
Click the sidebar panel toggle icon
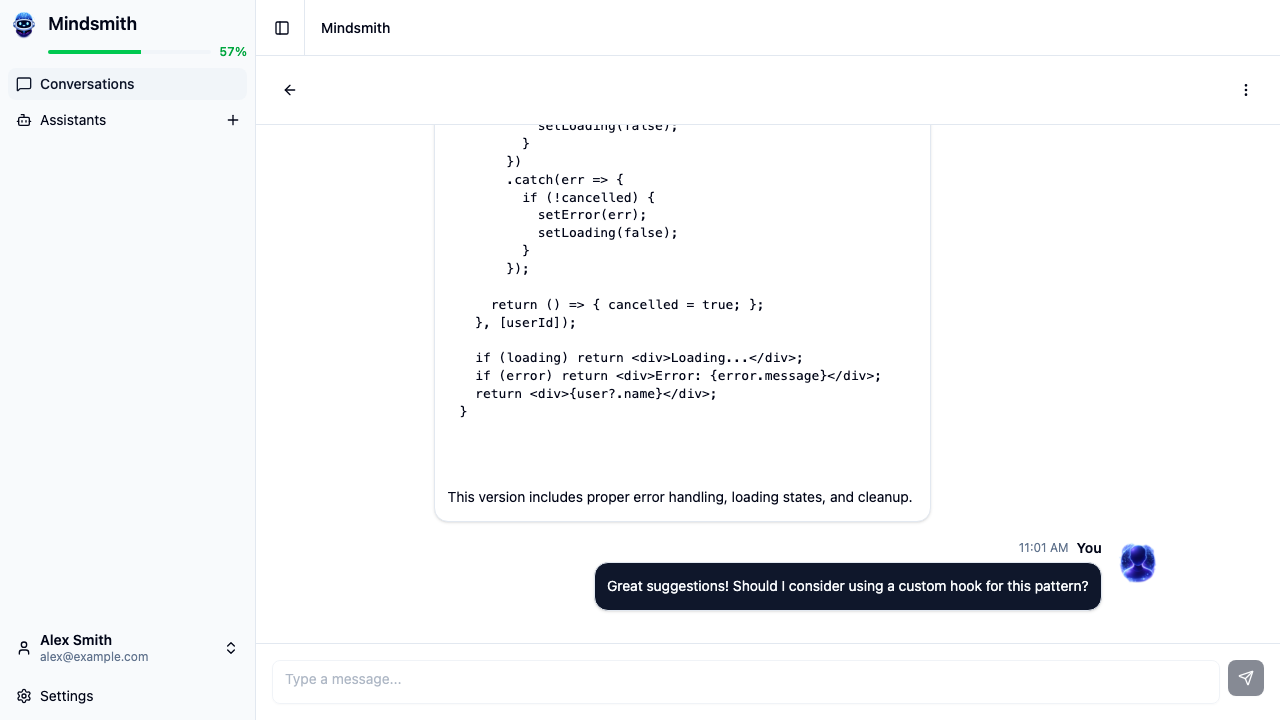coord(280,28)
